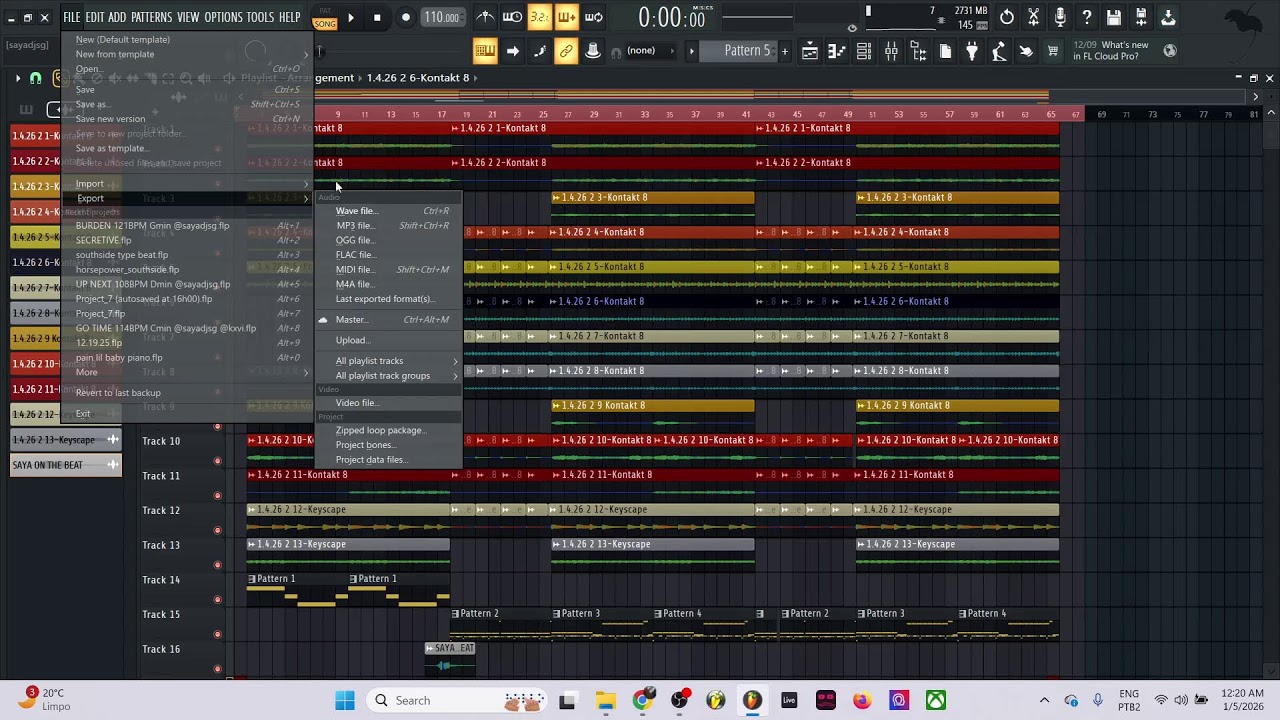The image size is (1280, 720).
Task: Open the Mixer window icon
Action: (891, 51)
